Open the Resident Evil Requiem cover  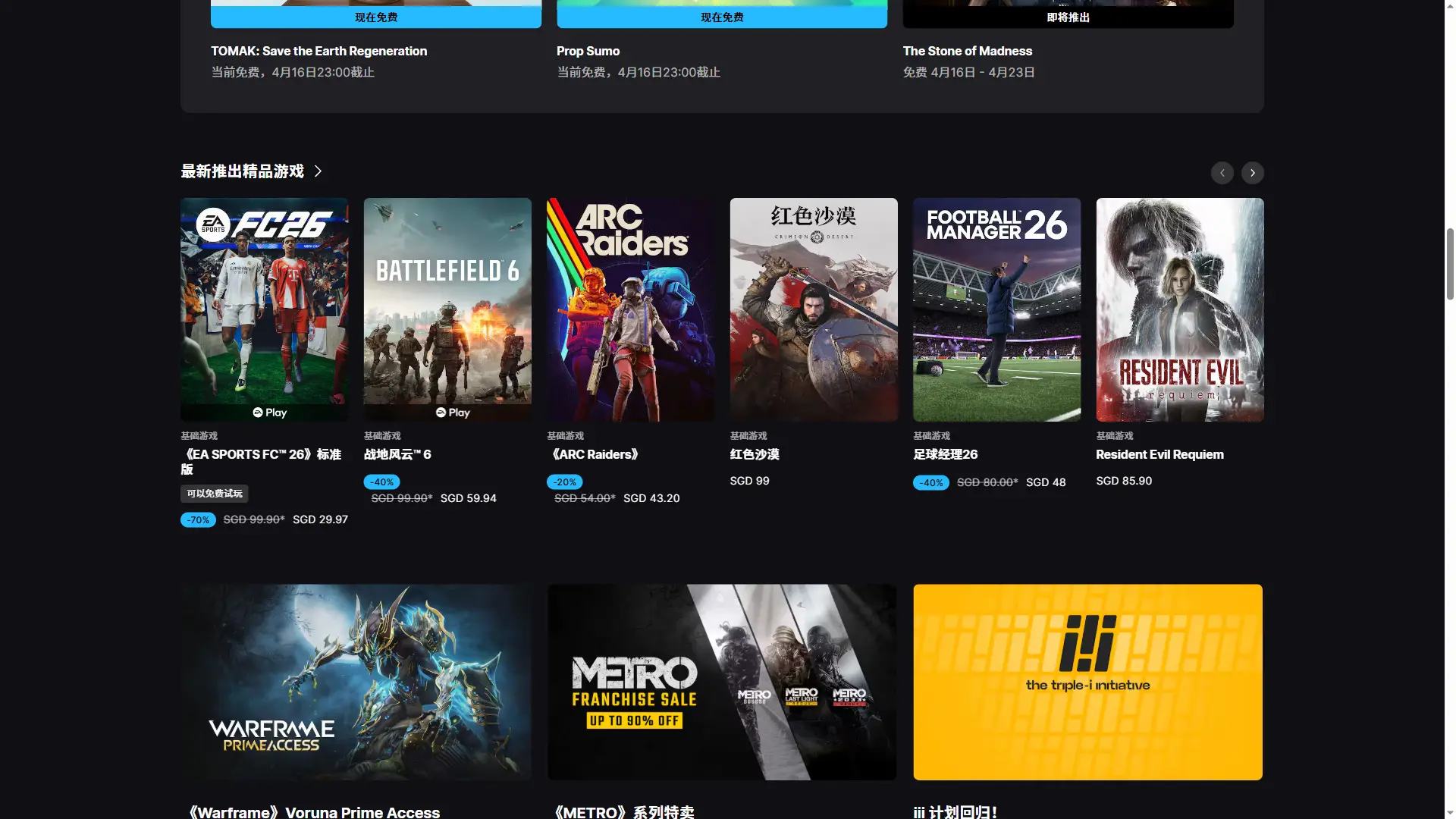[x=1179, y=309]
